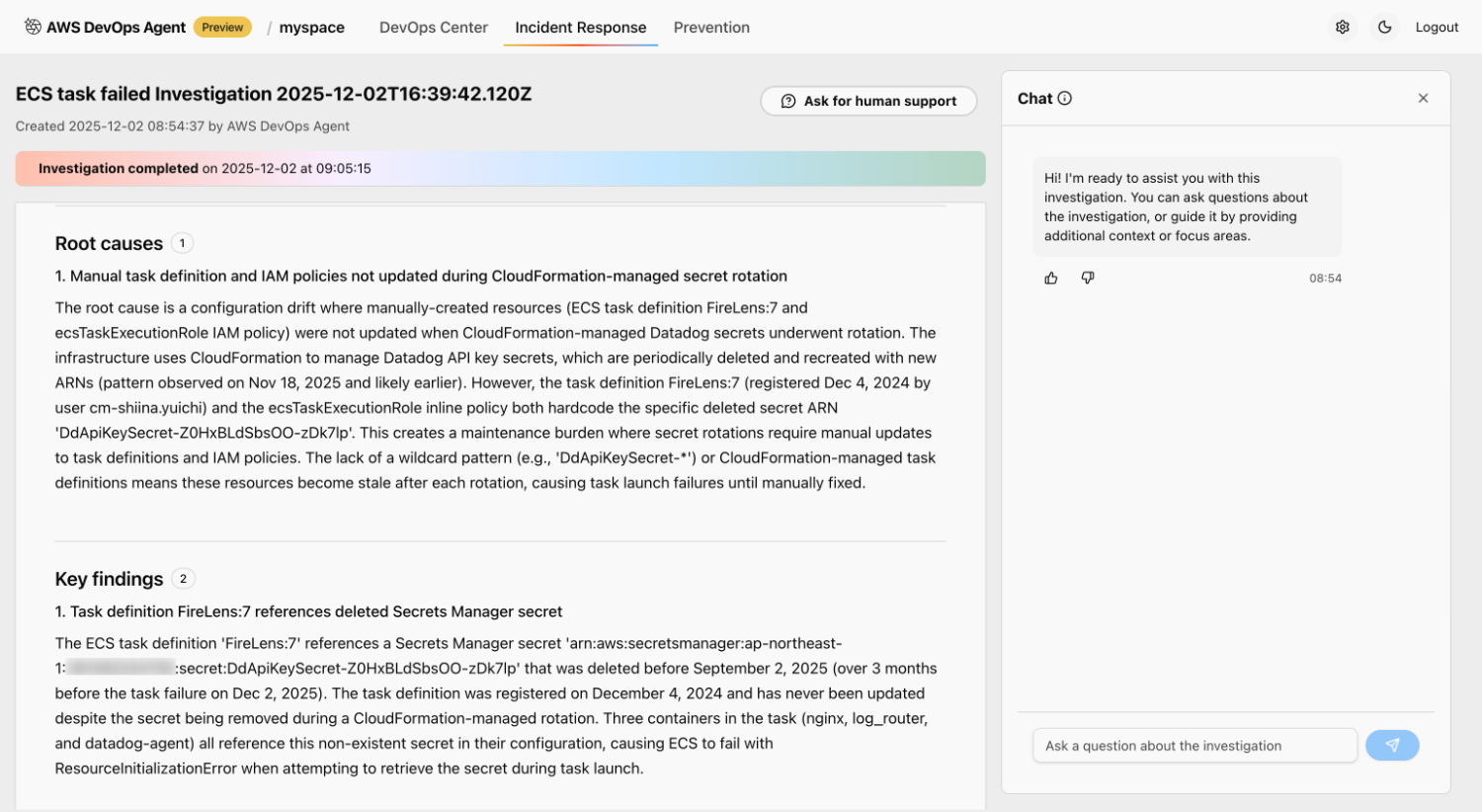Click the Chat panel heading
Image resolution: width=1482 pixels, height=812 pixels.
click(1034, 99)
